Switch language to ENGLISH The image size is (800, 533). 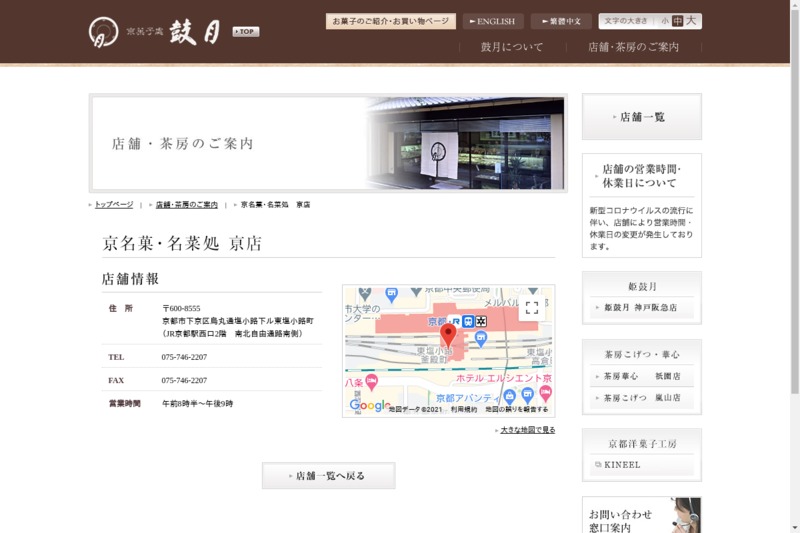(493, 21)
